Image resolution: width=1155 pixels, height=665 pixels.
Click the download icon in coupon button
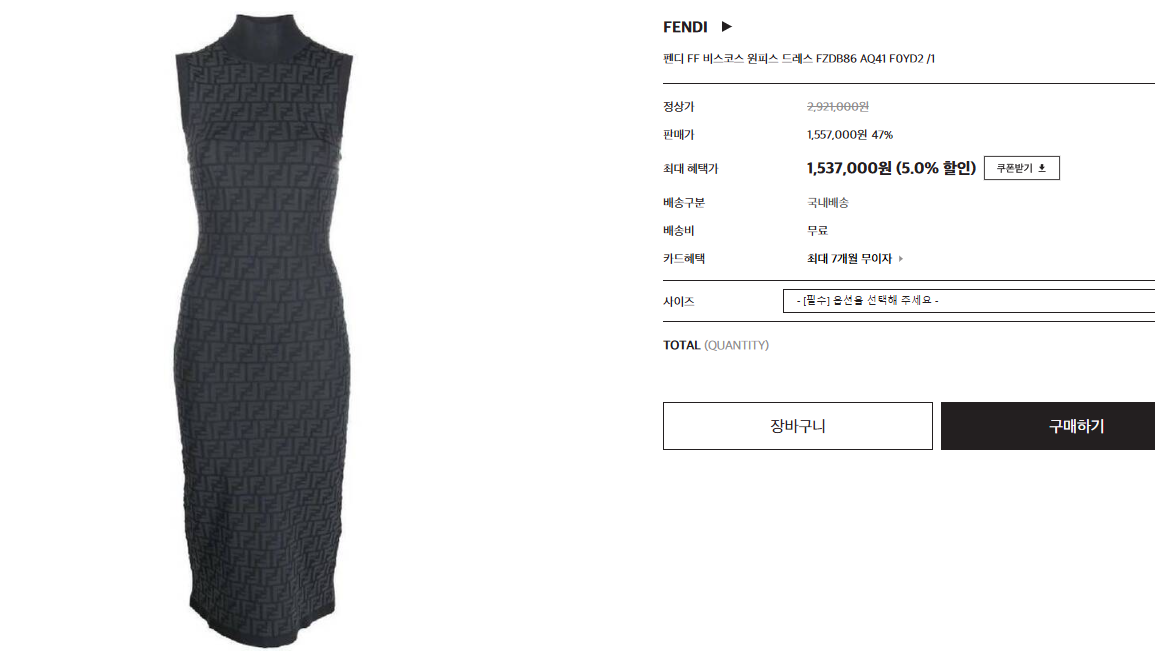point(1042,168)
